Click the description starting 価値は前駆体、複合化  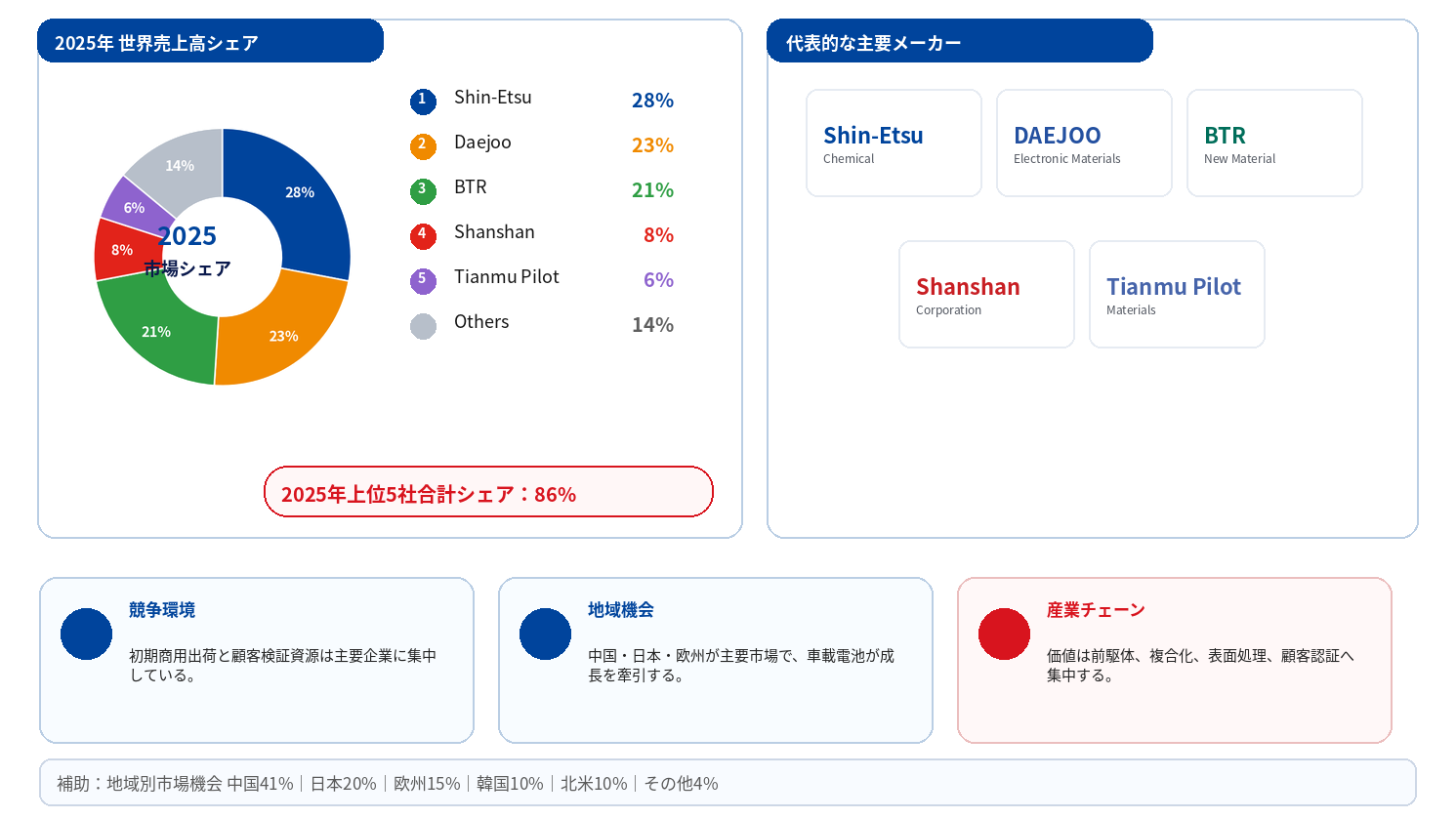click(1200, 666)
